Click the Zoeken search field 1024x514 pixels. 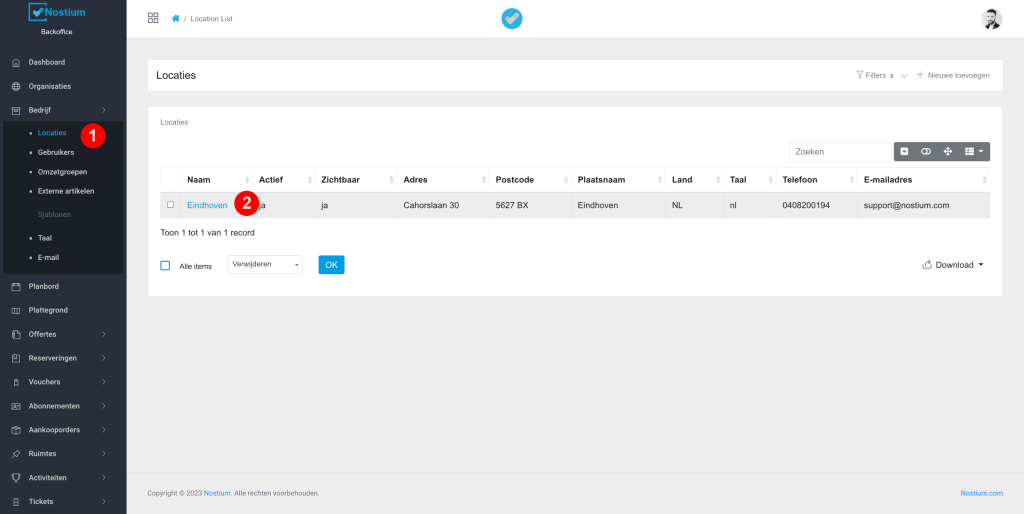tap(838, 151)
